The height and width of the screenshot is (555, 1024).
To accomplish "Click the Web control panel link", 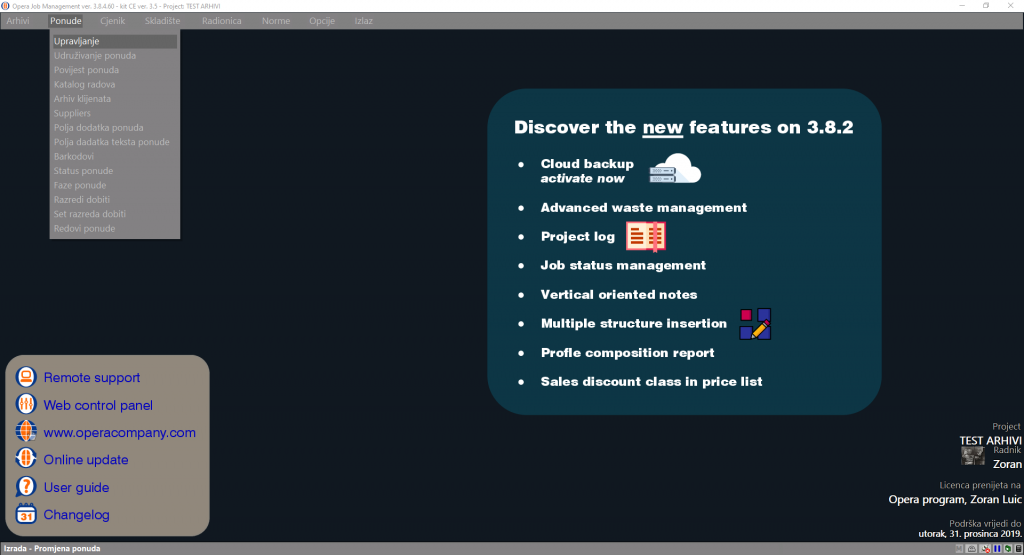I will pos(98,405).
